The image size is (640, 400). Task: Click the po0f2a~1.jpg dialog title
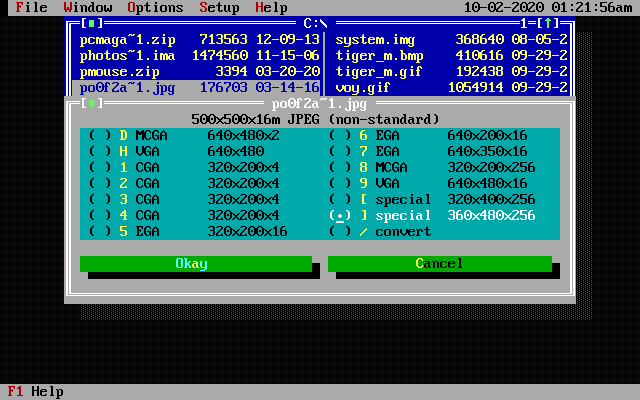tap(320, 104)
